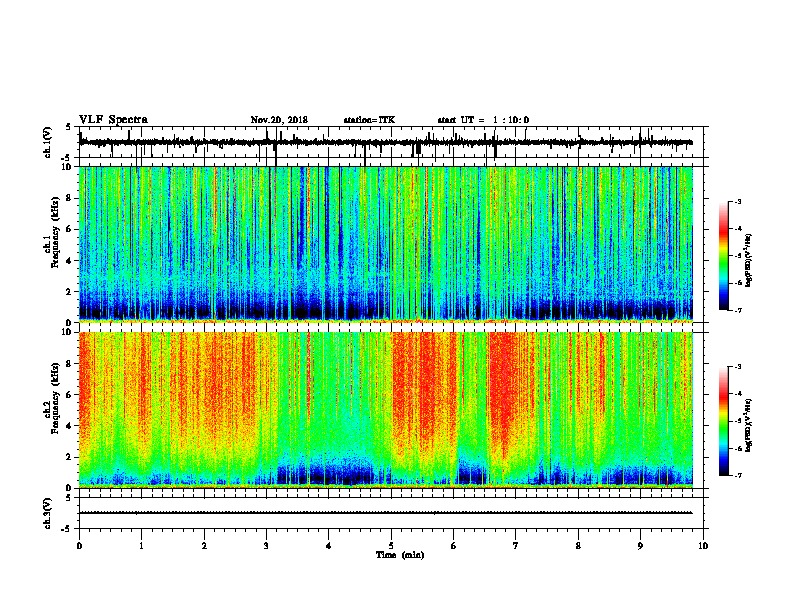
Task: Click the ch.1 top waveform trace panel
Action: 393,142
